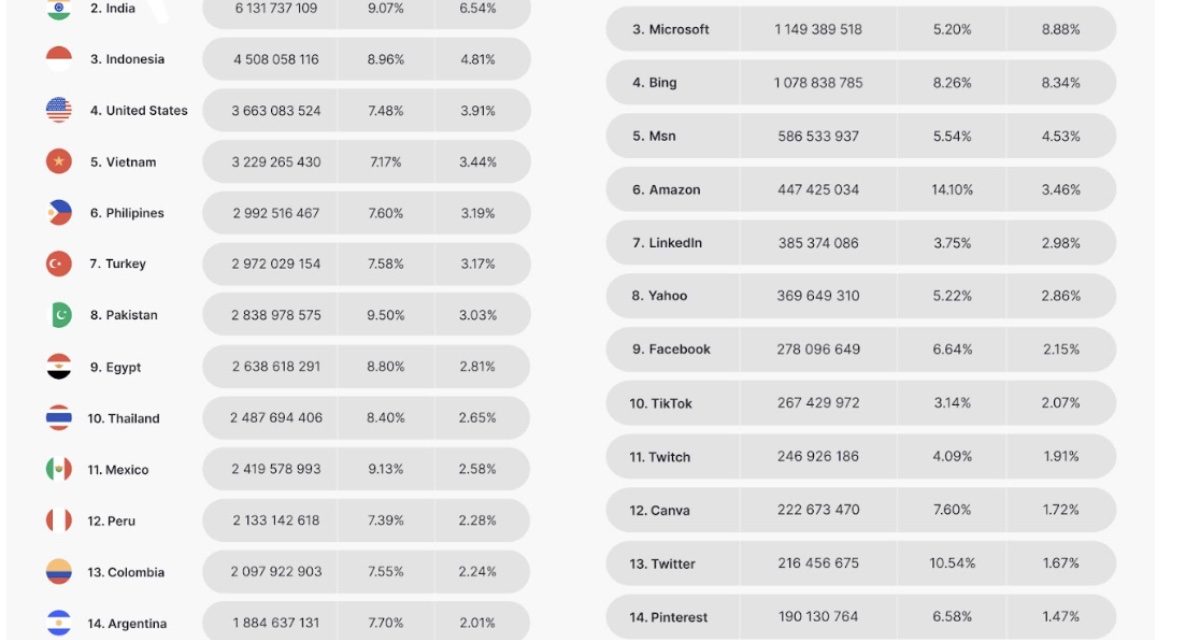Click the Egypt flag icon
This screenshot has width=1200, height=640.
pyautogui.click(x=59, y=367)
